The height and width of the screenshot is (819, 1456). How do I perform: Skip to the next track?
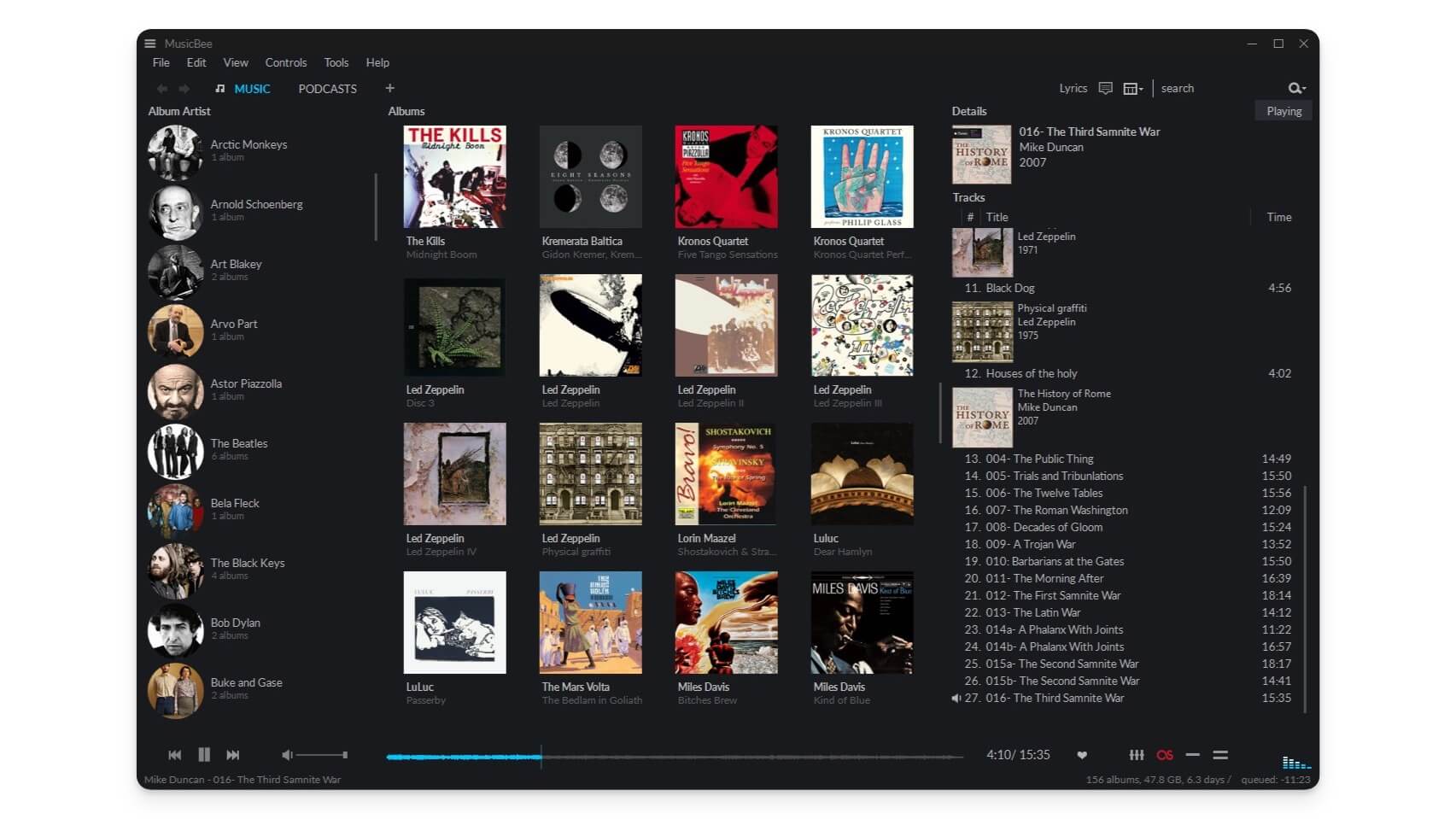click(x=232, y=755)
